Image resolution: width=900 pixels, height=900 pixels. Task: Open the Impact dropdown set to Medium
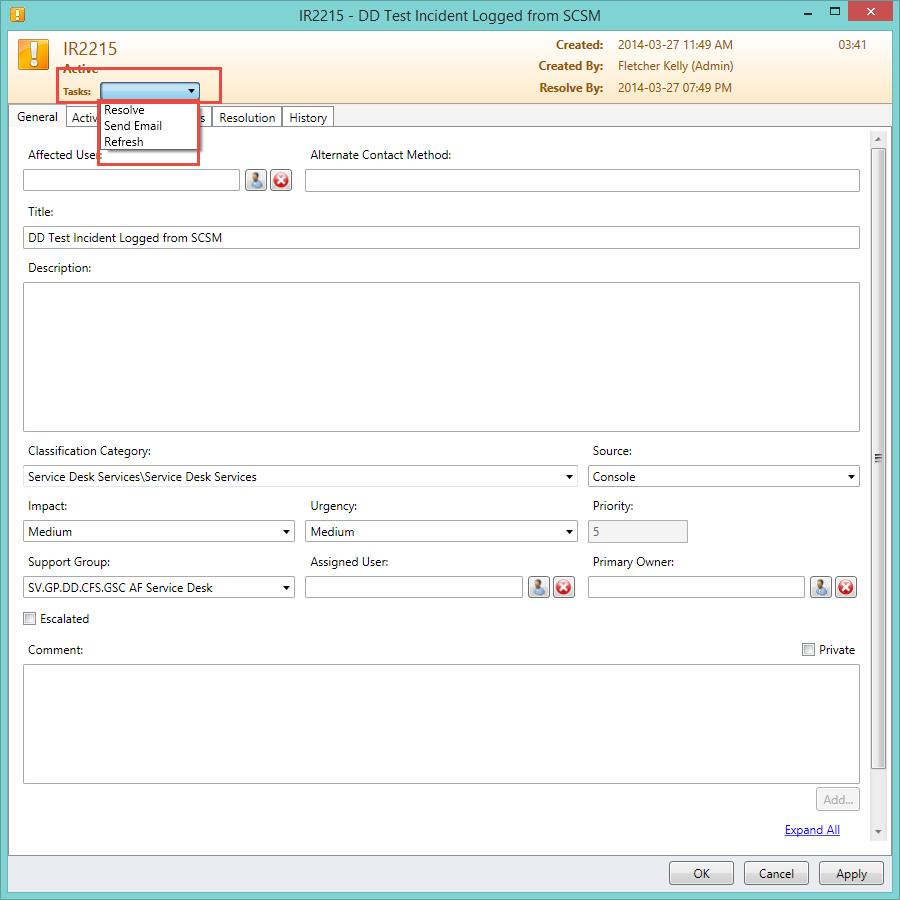pyautogui.click(x=287, y=532)
